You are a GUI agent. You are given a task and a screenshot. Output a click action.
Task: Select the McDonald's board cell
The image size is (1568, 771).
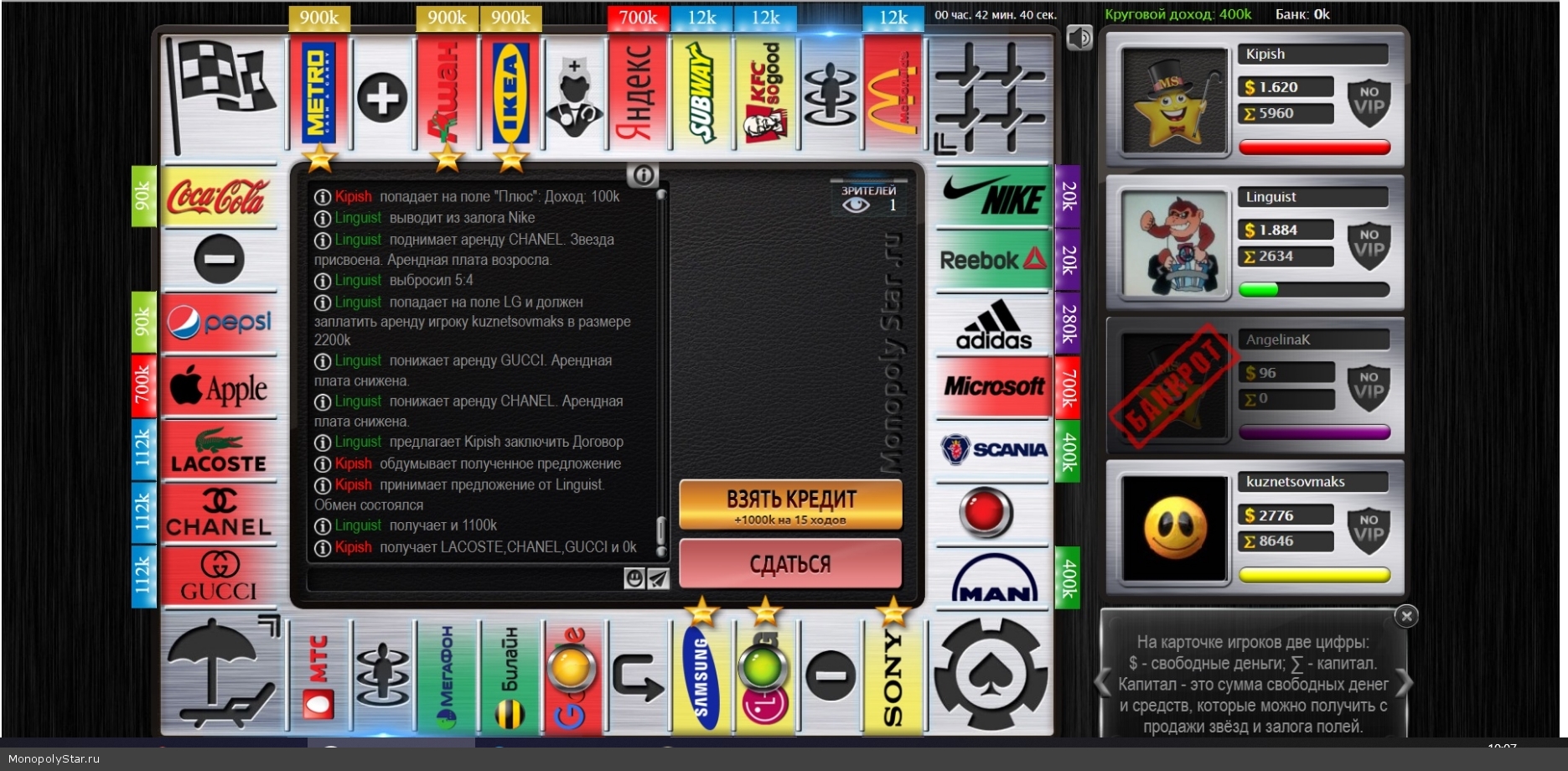point(893,96)
